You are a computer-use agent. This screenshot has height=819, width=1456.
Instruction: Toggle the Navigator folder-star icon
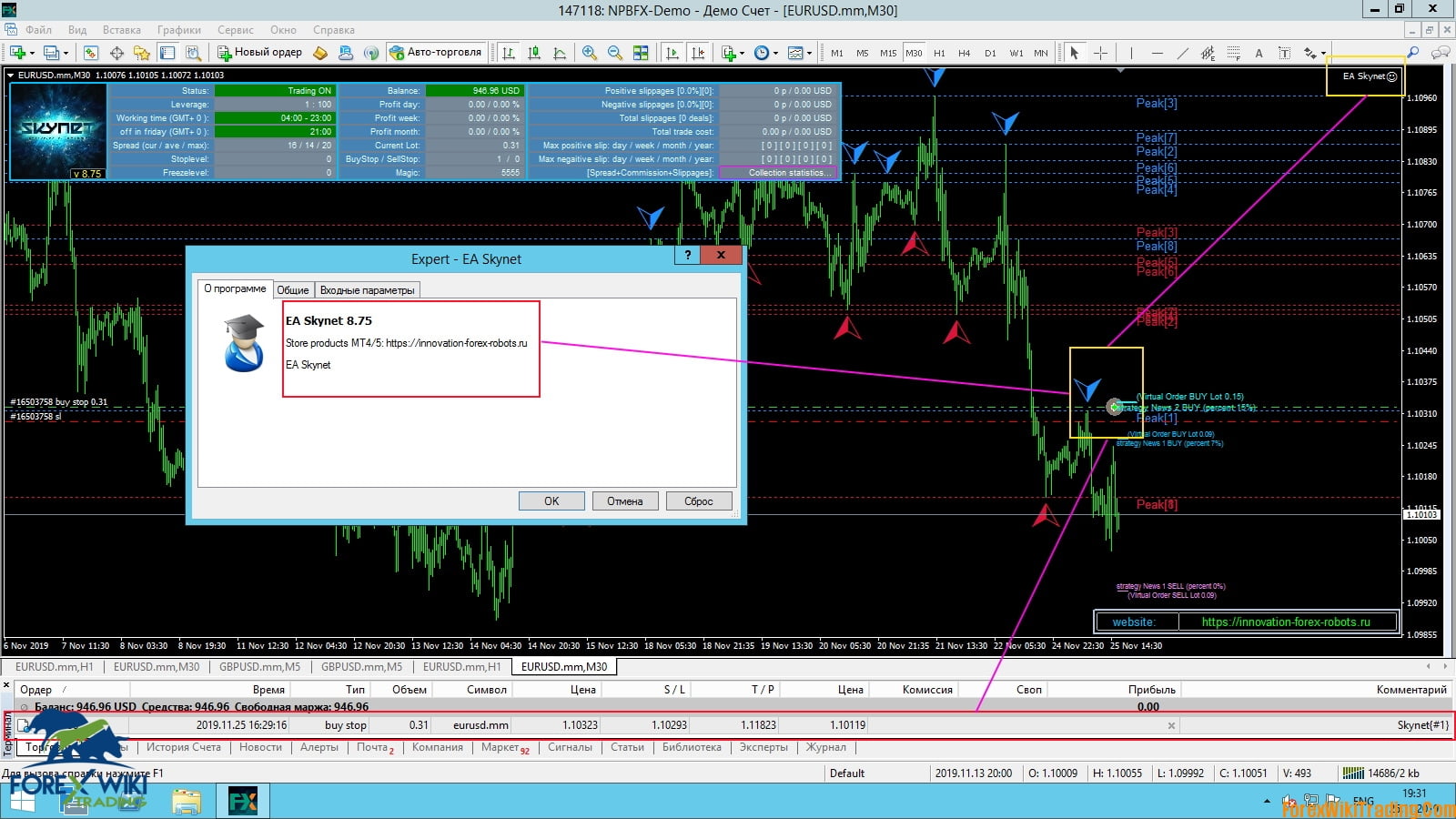pos(142,53)
